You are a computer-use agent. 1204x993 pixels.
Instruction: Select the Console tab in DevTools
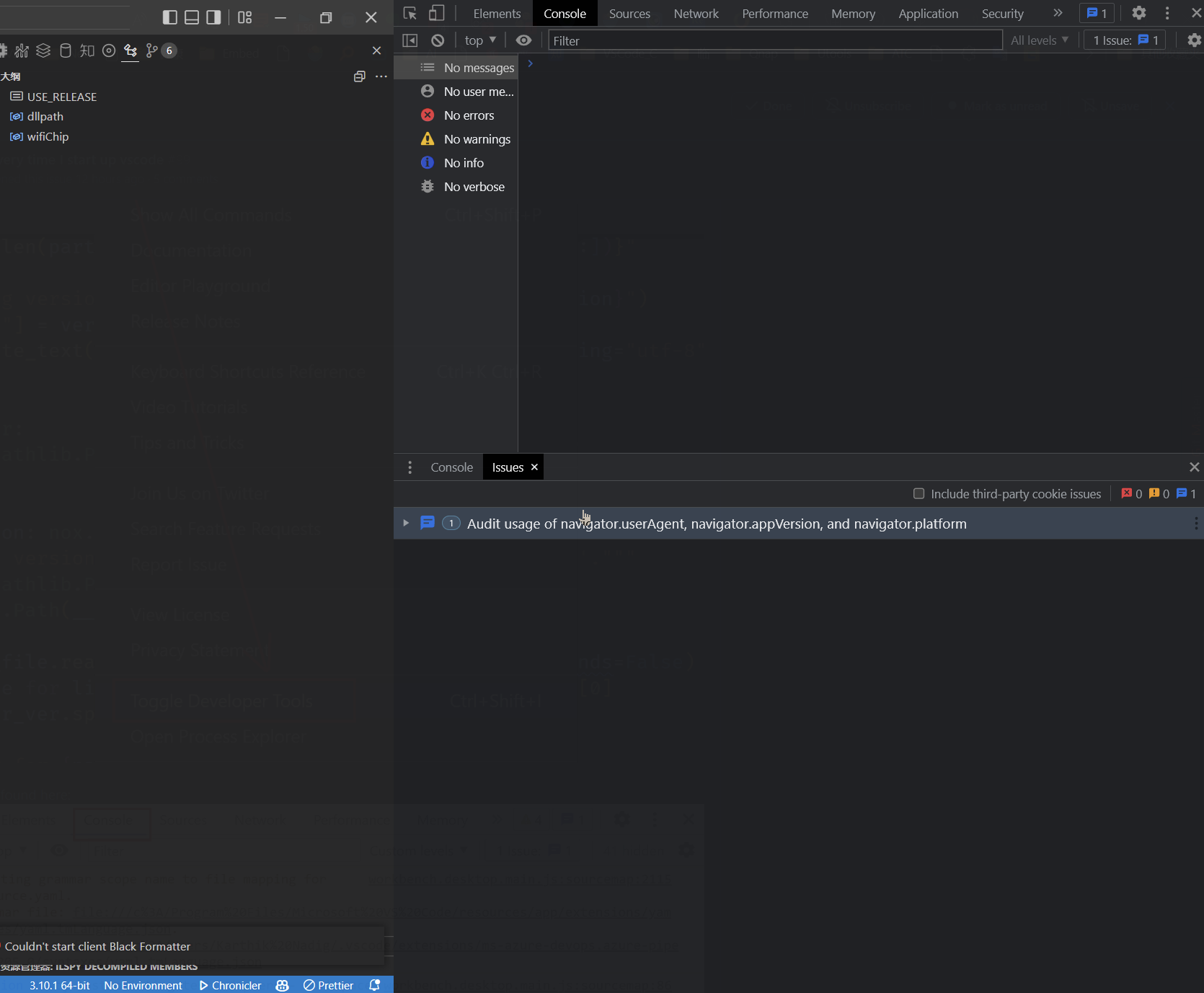tap(565, 14)
